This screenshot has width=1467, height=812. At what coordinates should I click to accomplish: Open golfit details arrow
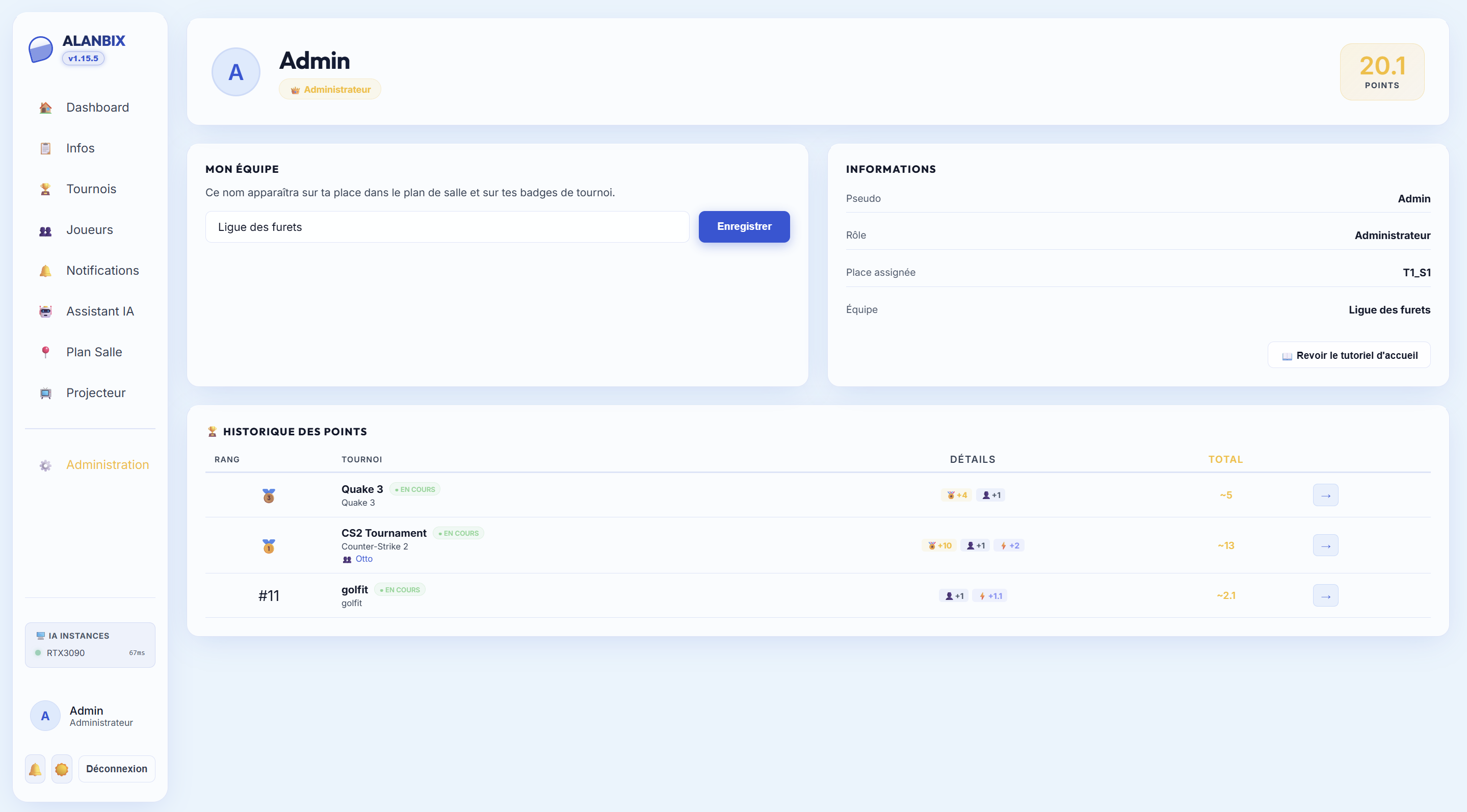pyautogui.click(x=1326, y=595)
